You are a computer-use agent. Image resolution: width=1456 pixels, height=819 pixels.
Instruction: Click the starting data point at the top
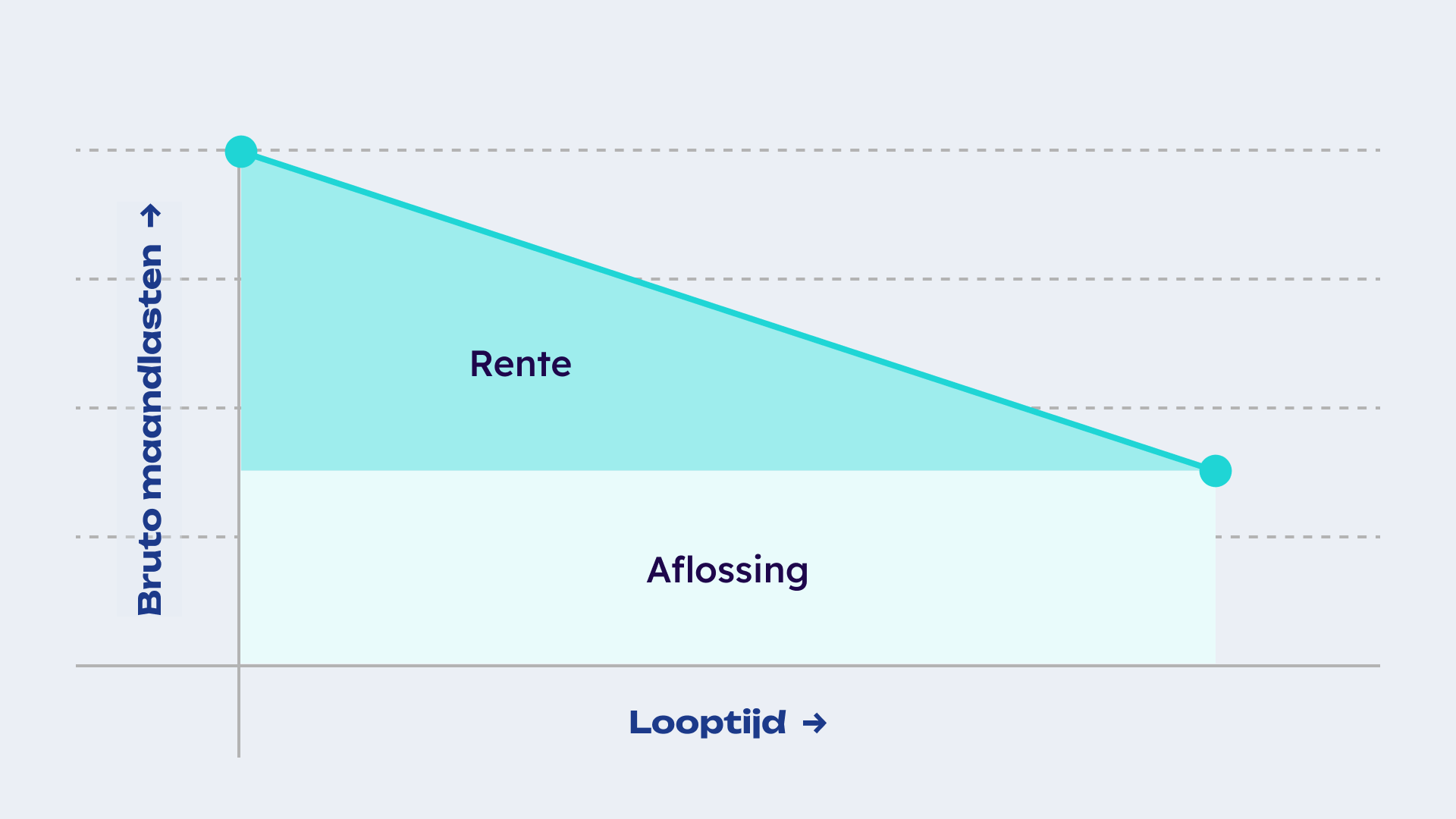tap(241, 152)
